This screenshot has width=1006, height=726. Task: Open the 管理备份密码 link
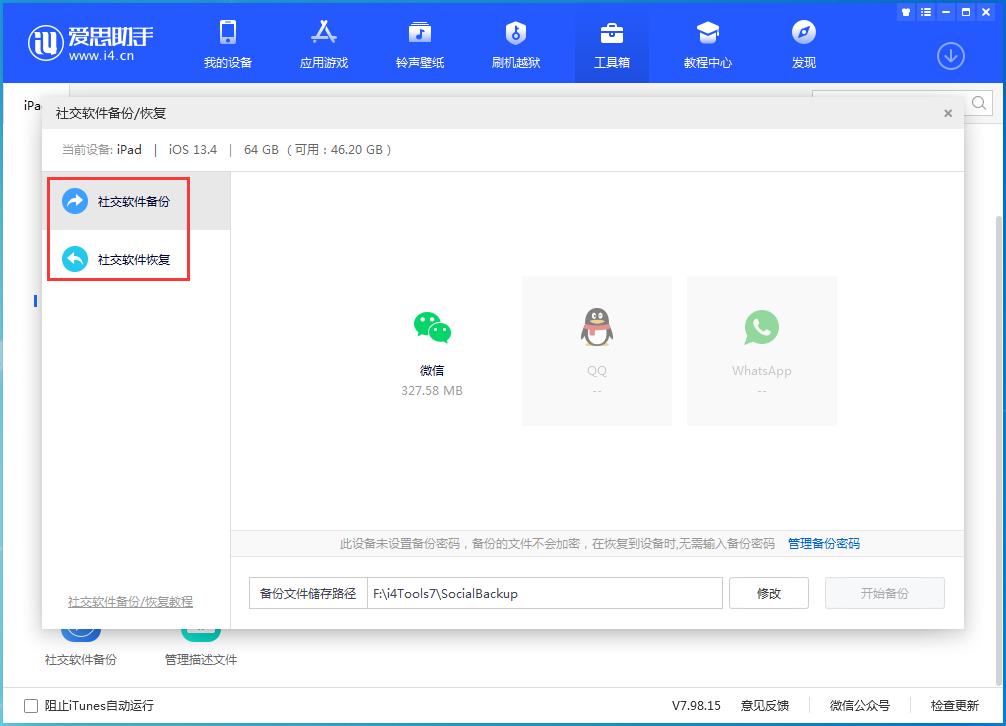(x=824, y=543)
